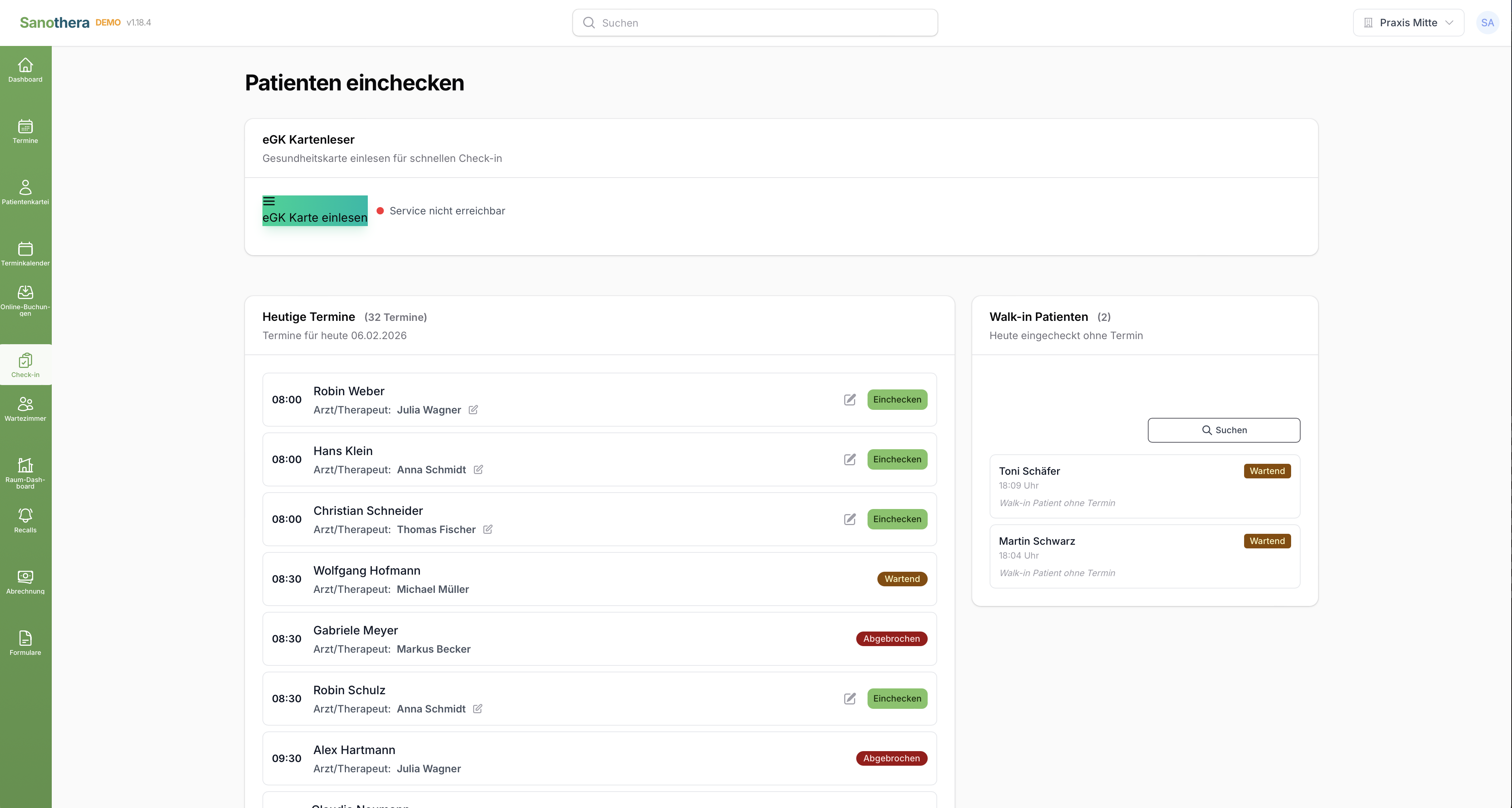Click therapist name Markus Becker
This screenshot has height=808, width=1512.
click(434, 649)
